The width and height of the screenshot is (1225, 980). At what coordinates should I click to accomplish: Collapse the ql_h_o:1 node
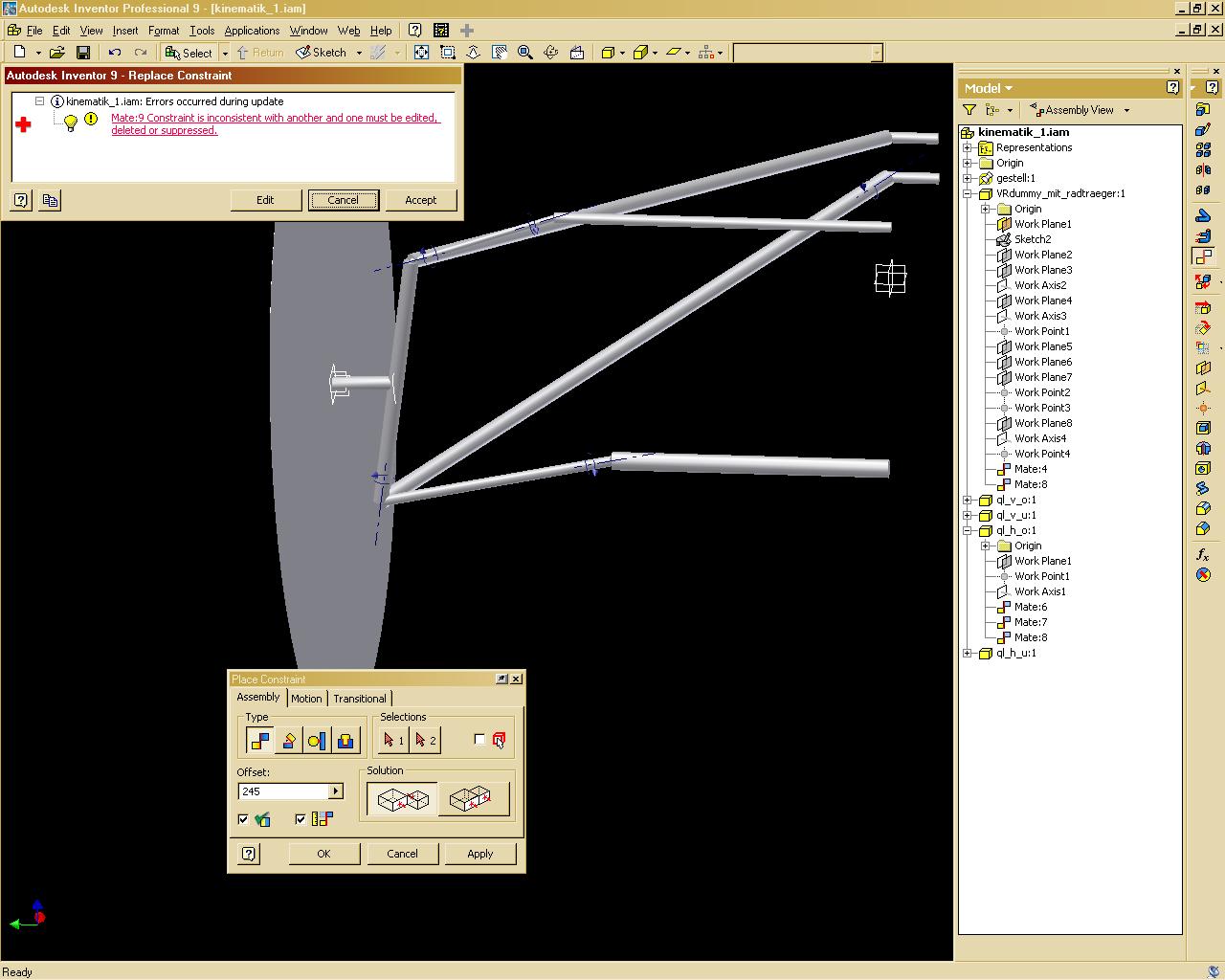point(968,530)
